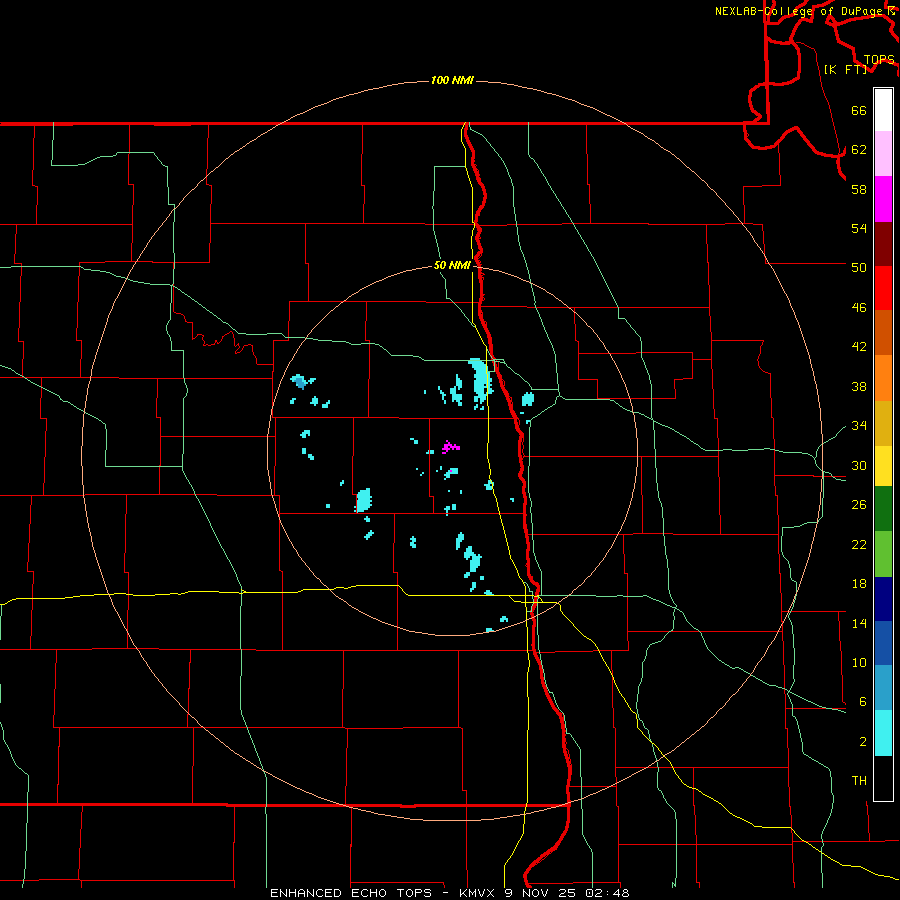The image size is (900, 900).
Task: Click the 100 NMI range ring label
Action: [x=452, y=80]
